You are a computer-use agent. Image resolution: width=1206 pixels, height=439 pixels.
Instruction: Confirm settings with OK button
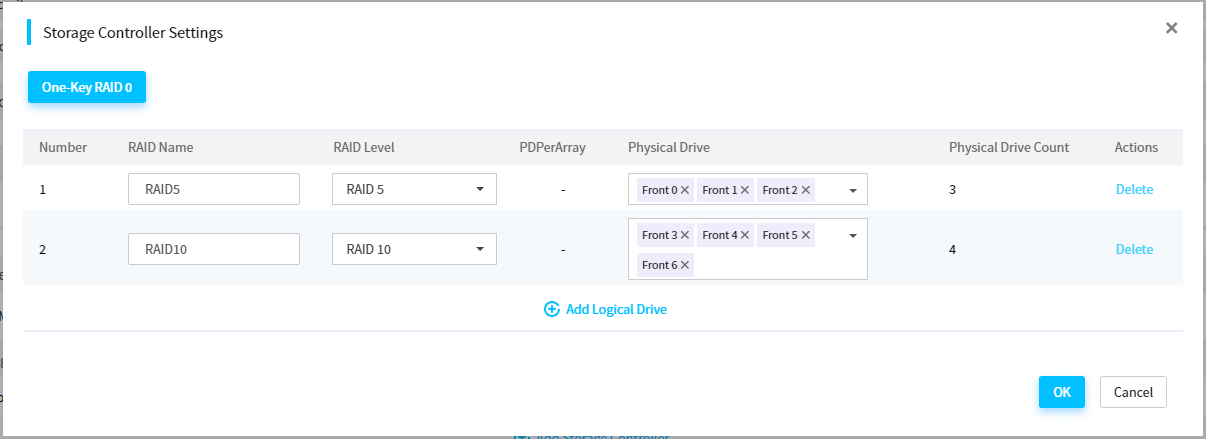[1062, 392]
